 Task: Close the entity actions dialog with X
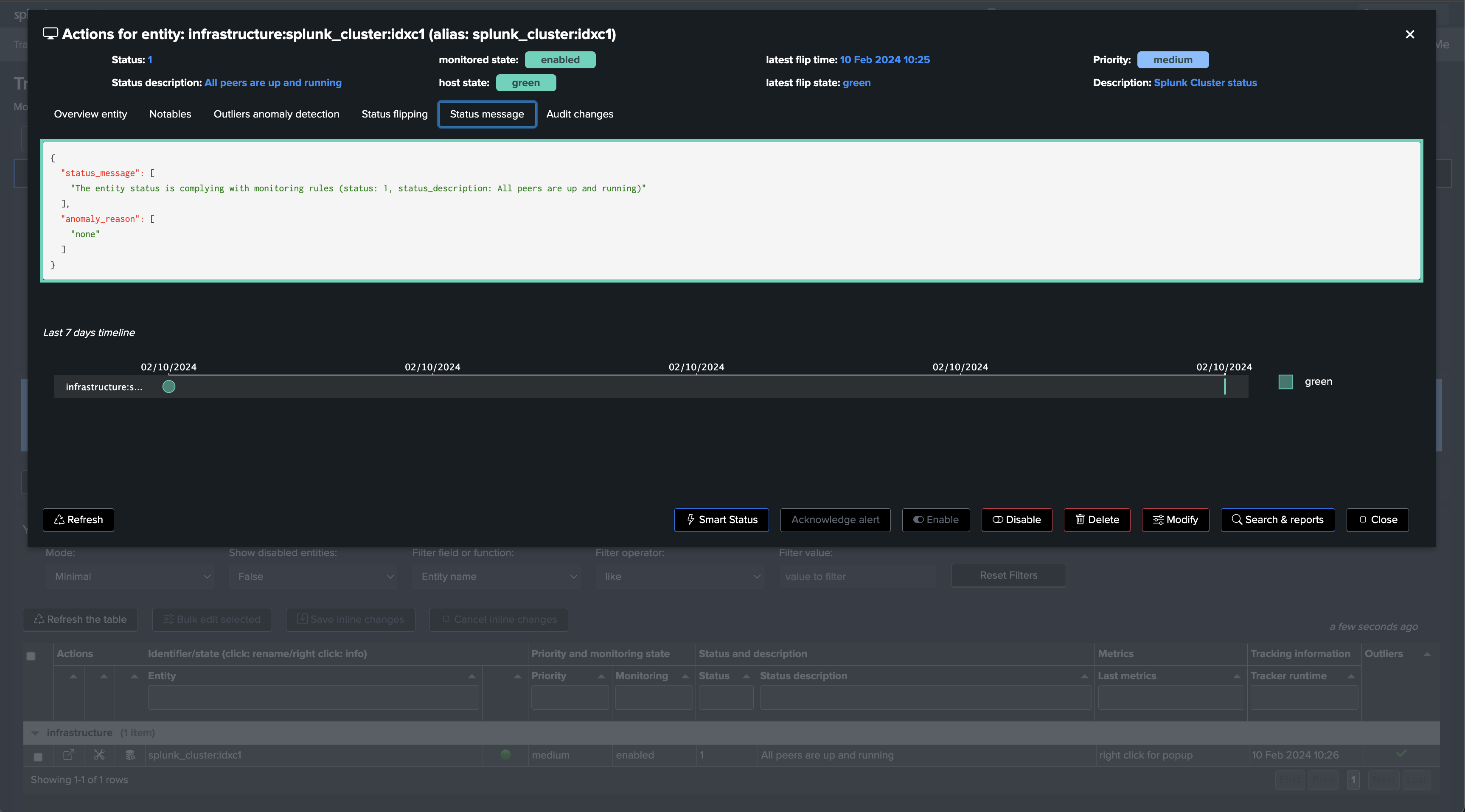[x=1410, y=35]
